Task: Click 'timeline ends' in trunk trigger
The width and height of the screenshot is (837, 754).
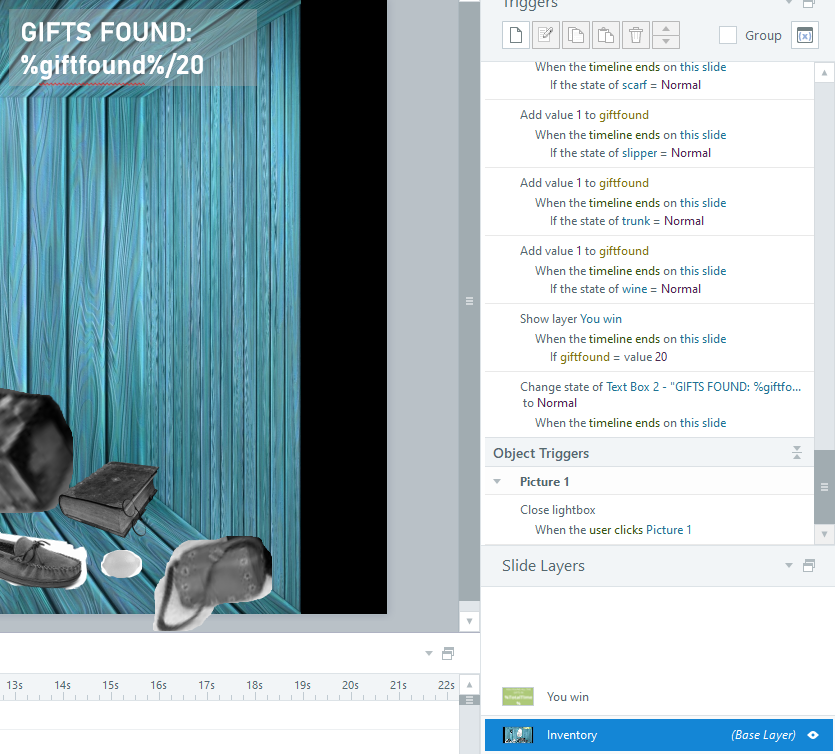Action: tap(624, 203)
